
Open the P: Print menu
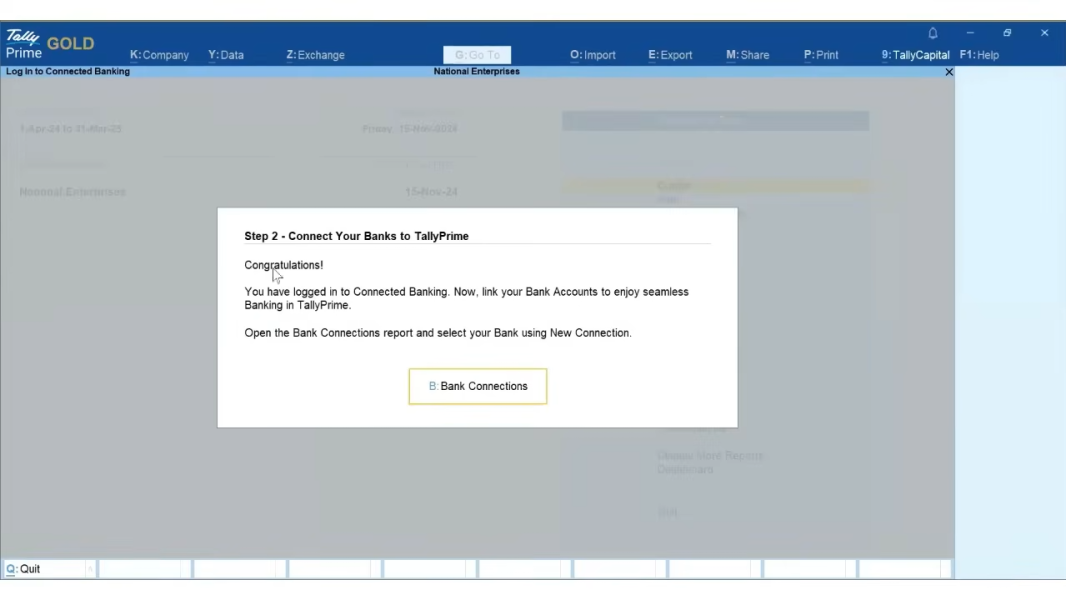click(821, 55)
